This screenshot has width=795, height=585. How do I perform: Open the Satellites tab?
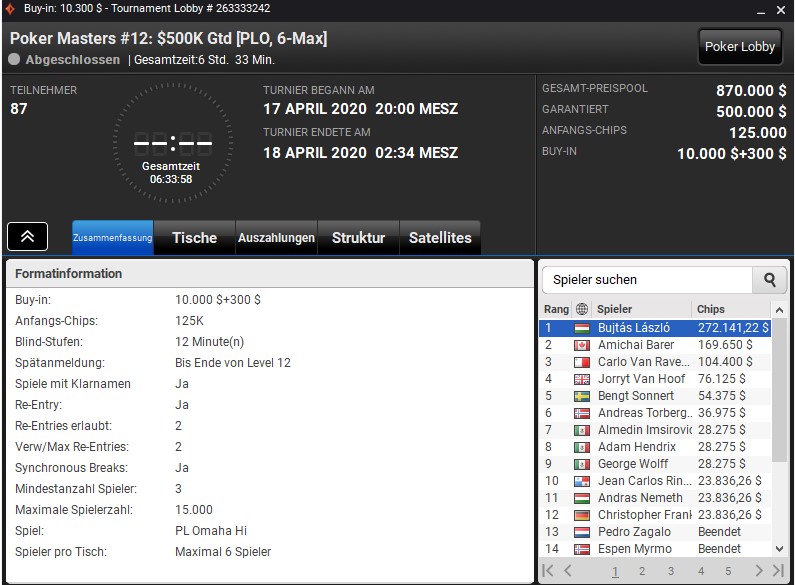(440, 237)
